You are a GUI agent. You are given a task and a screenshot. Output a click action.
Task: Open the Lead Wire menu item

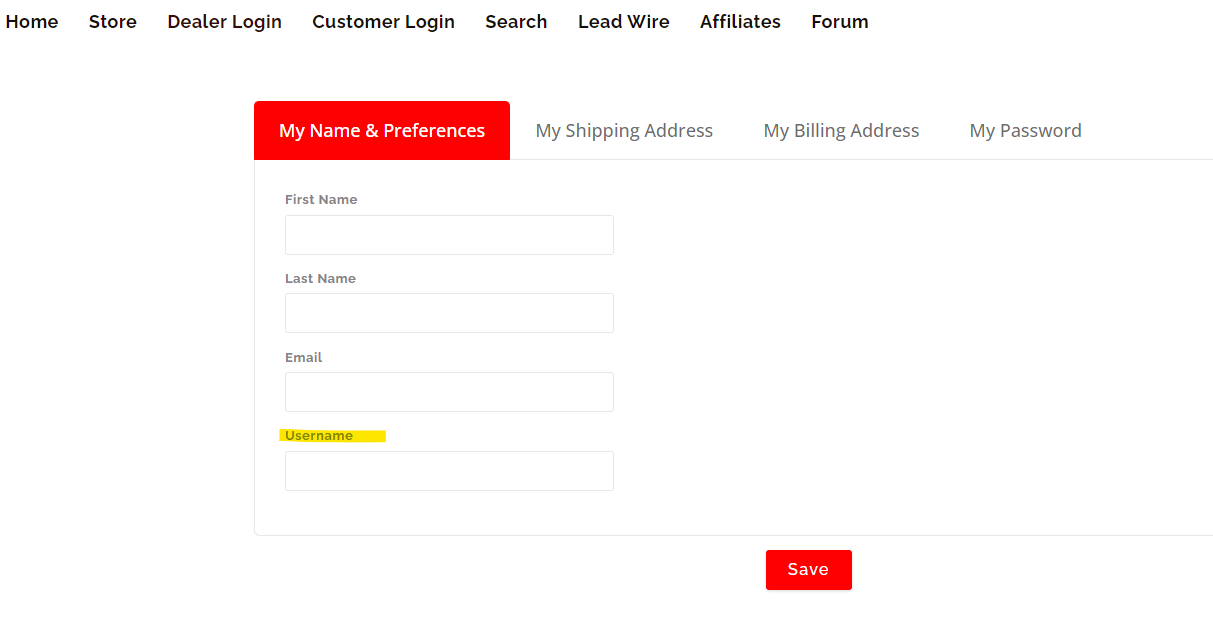[x=624, y=22]
